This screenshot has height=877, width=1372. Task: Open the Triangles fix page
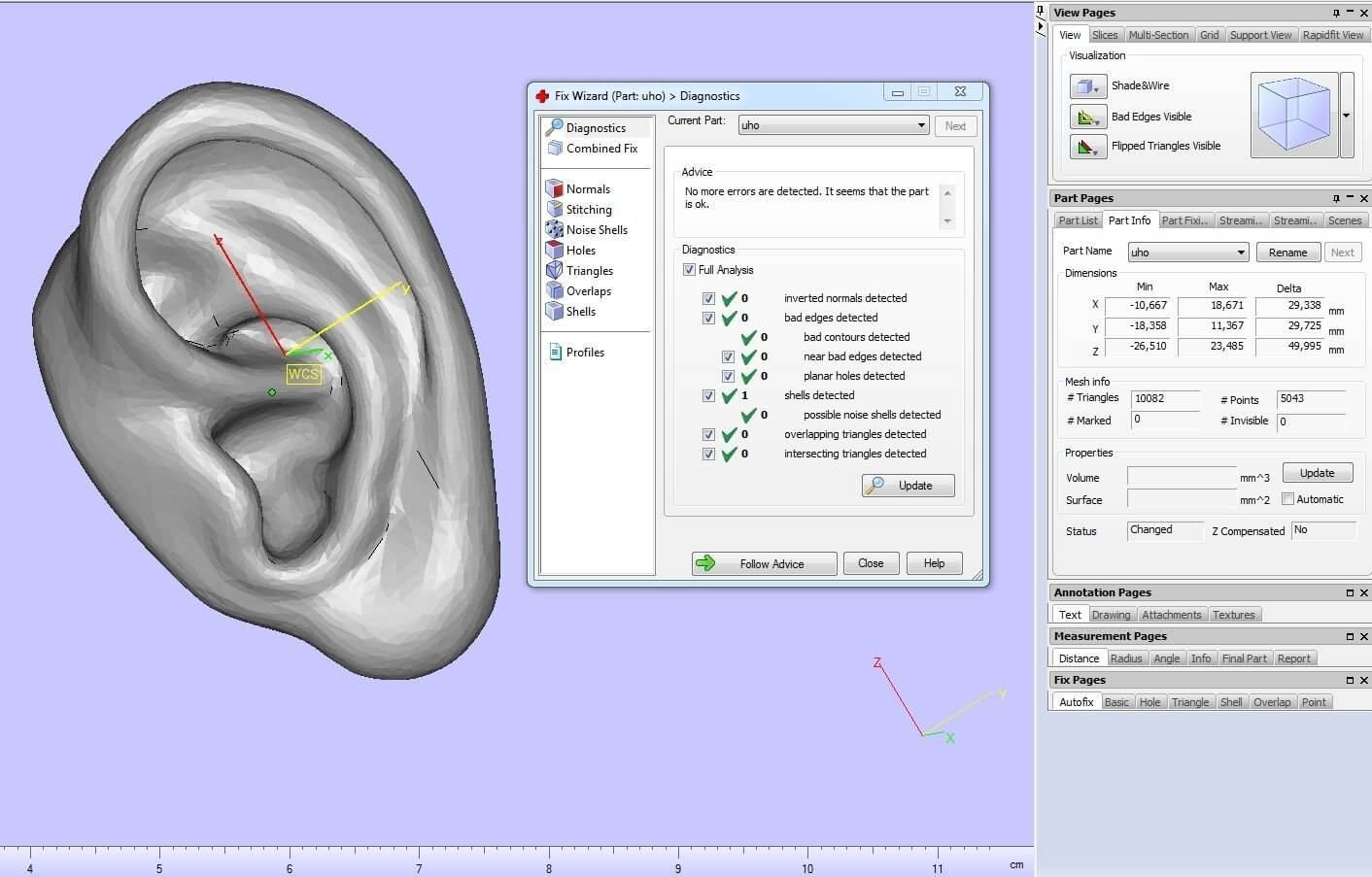pos(555,270)
